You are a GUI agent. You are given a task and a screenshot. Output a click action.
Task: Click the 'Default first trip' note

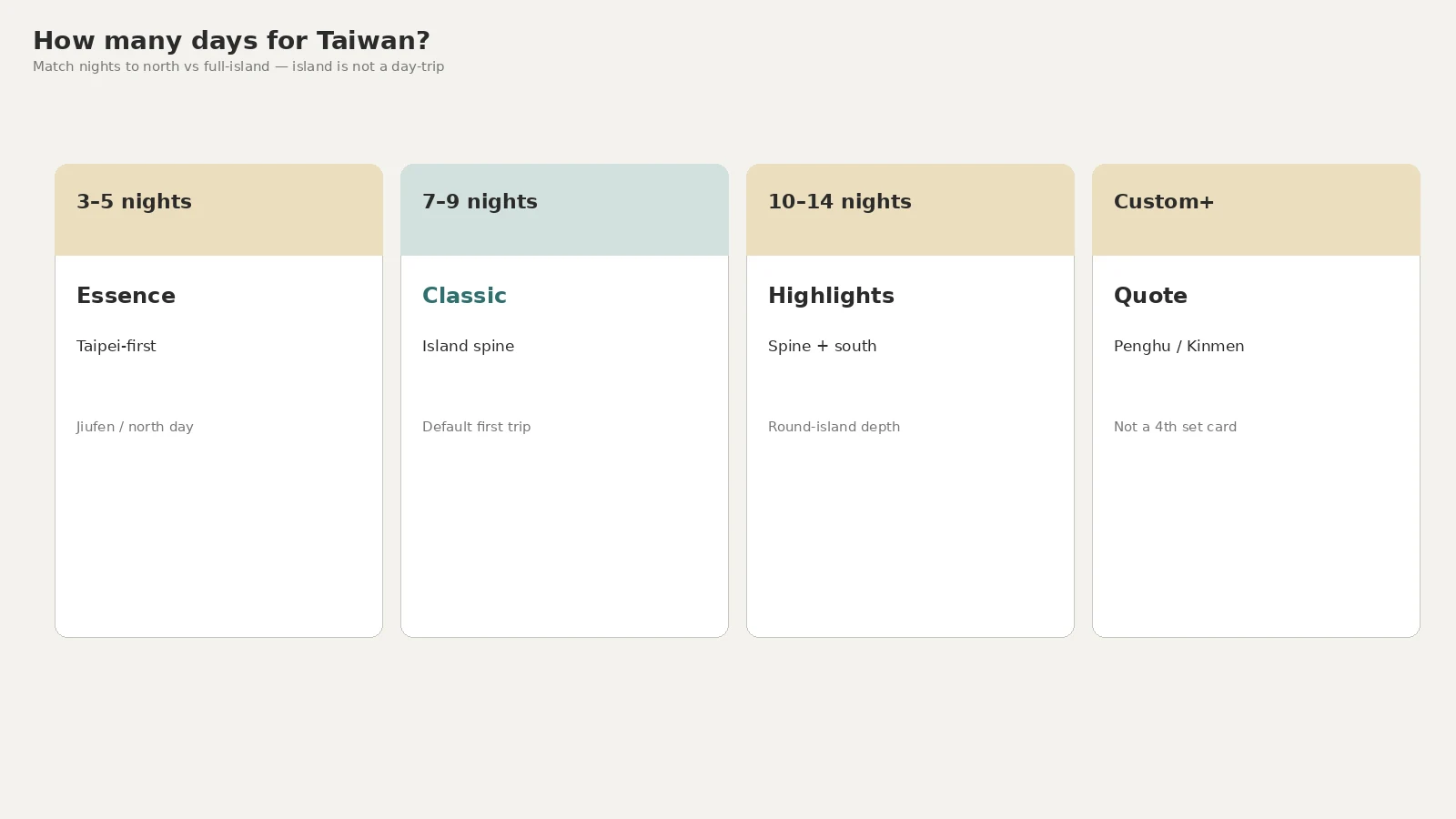click(x=476, y=427)
